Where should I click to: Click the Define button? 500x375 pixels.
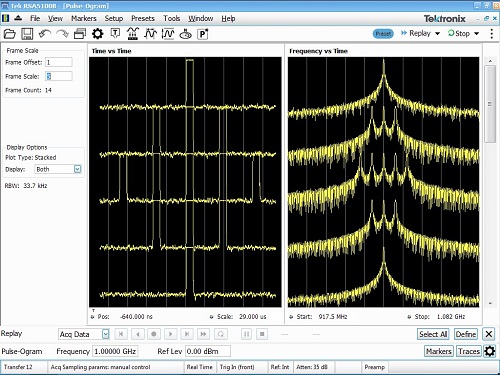tap(466, 334)
